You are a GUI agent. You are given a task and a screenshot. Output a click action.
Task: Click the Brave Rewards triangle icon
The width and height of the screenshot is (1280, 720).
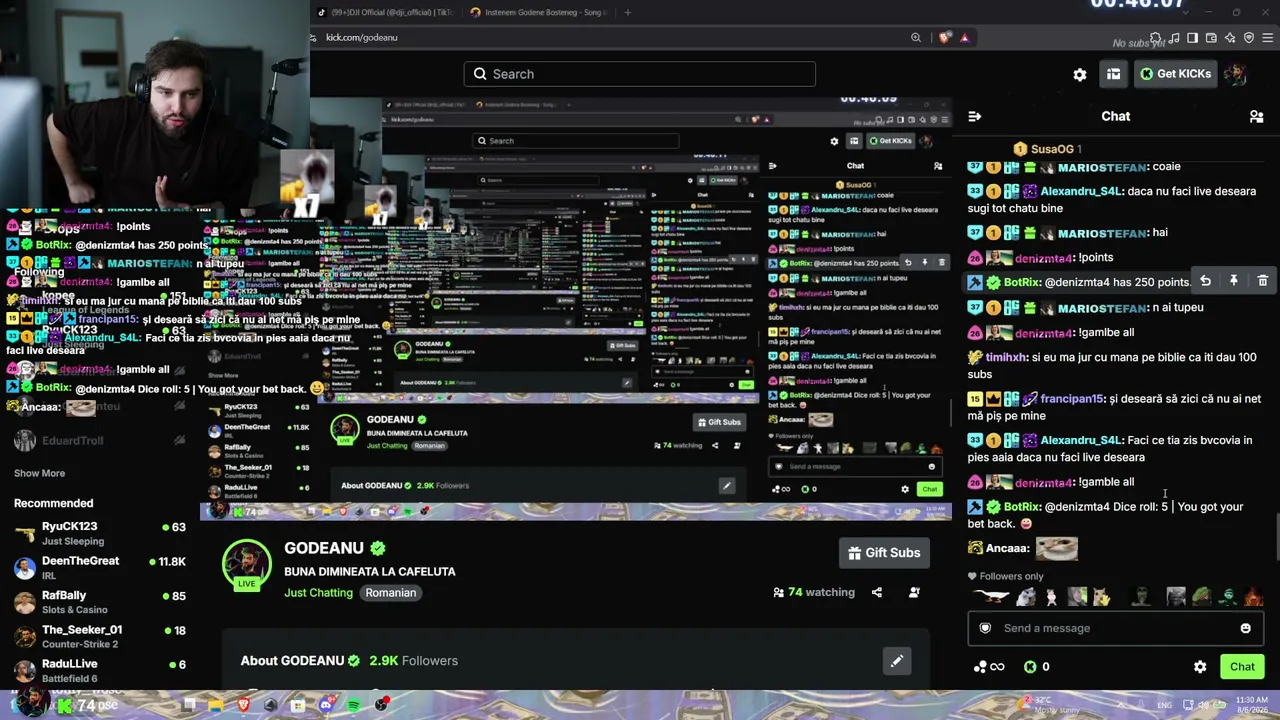tap(964, 37)
